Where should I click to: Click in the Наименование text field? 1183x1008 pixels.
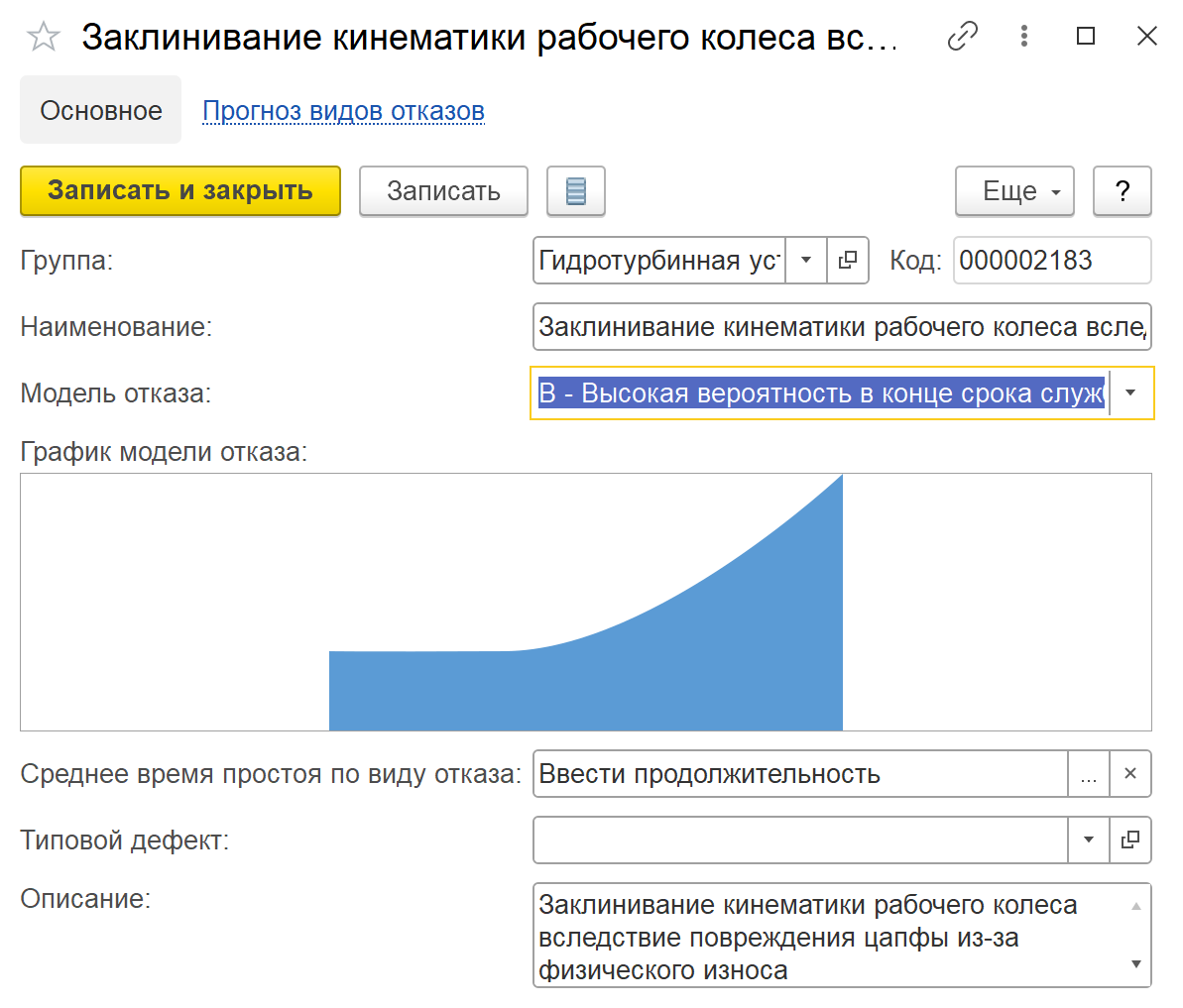[840, 327]
